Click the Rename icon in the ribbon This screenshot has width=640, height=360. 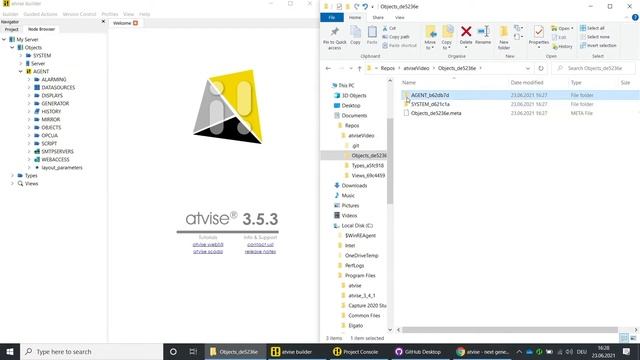[x=483, y=31]
